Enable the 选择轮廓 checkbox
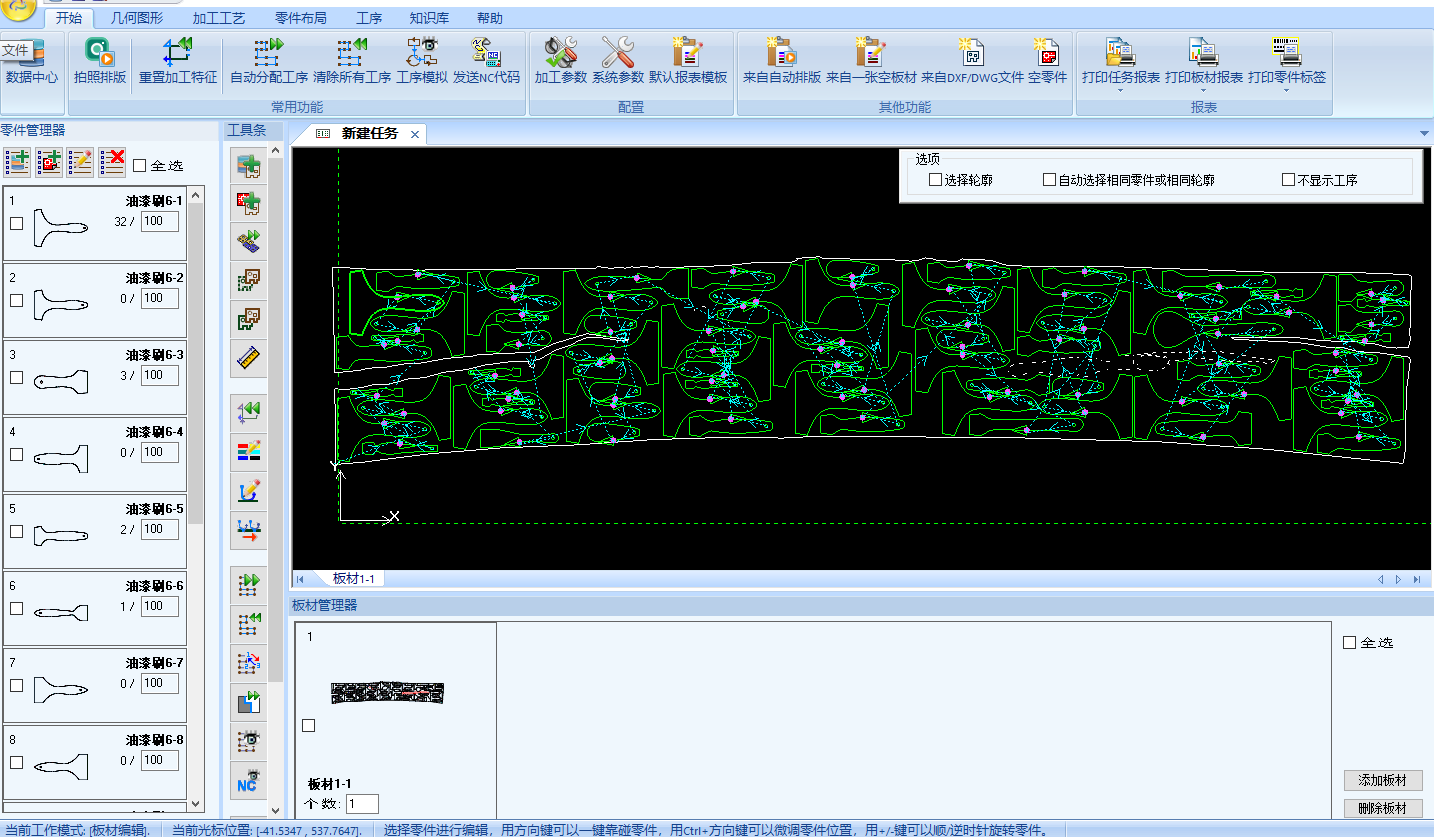This screenshot has height=837, width=1434. [x=936, y=180]
